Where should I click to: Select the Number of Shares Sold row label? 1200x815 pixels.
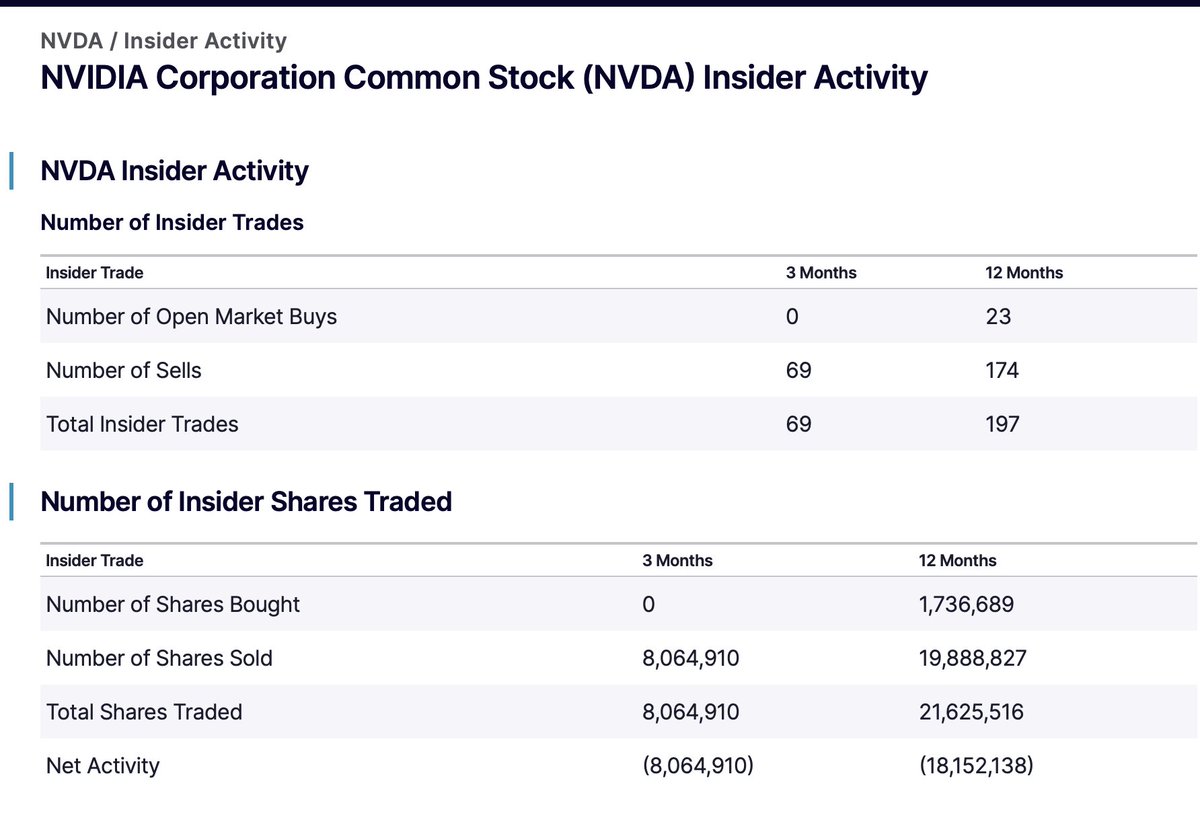pyautogui.click(x=159, y=658)
